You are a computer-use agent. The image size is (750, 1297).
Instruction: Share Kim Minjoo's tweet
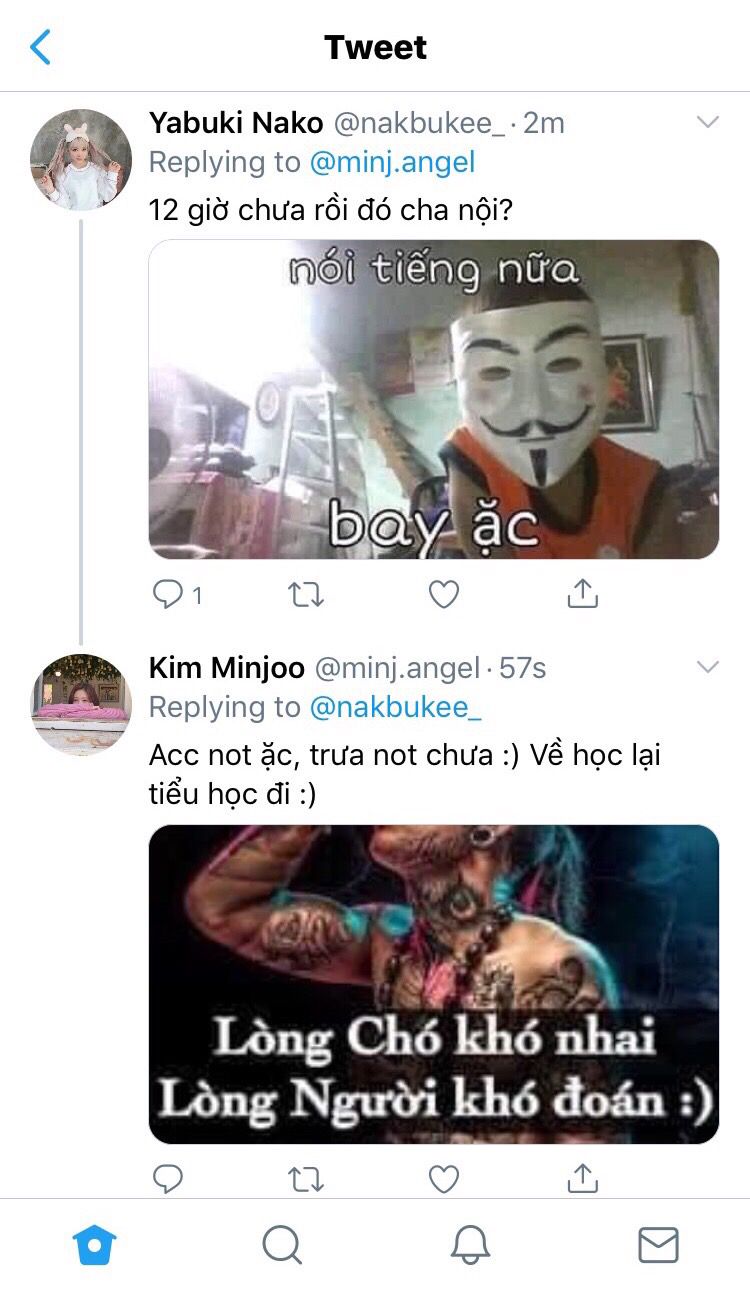[x=582, y=1178]
